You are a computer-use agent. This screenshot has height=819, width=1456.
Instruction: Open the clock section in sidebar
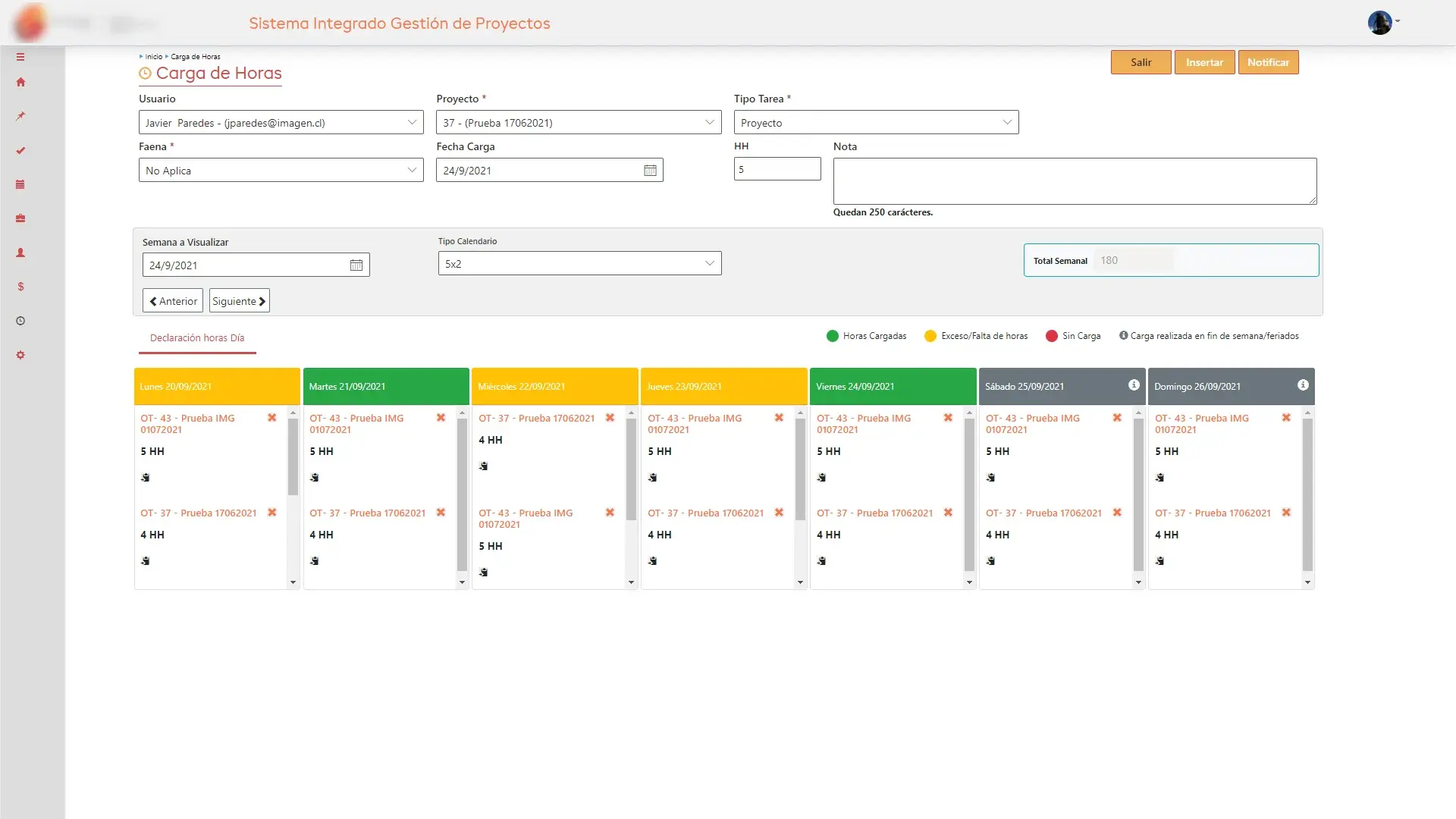click(x=20, y=321)
